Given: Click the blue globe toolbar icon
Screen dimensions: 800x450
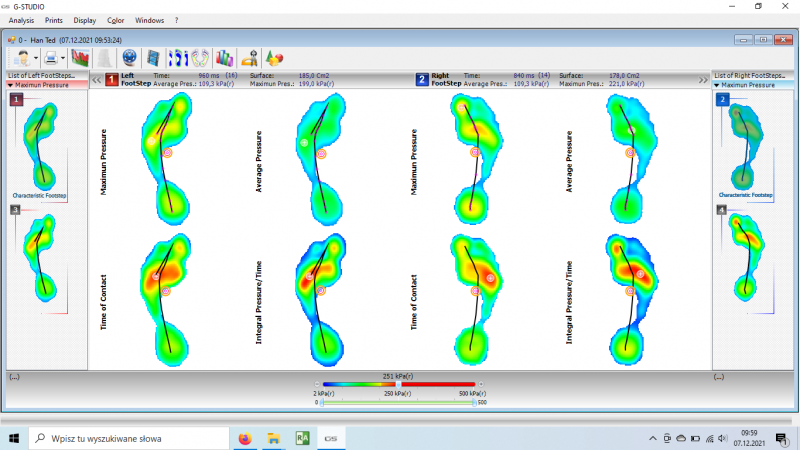Looking at the screenshot, I should tap(129, 58).
